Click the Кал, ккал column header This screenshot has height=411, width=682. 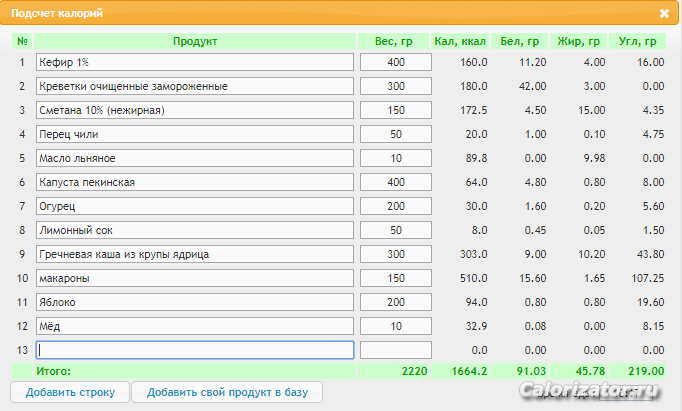460,41
